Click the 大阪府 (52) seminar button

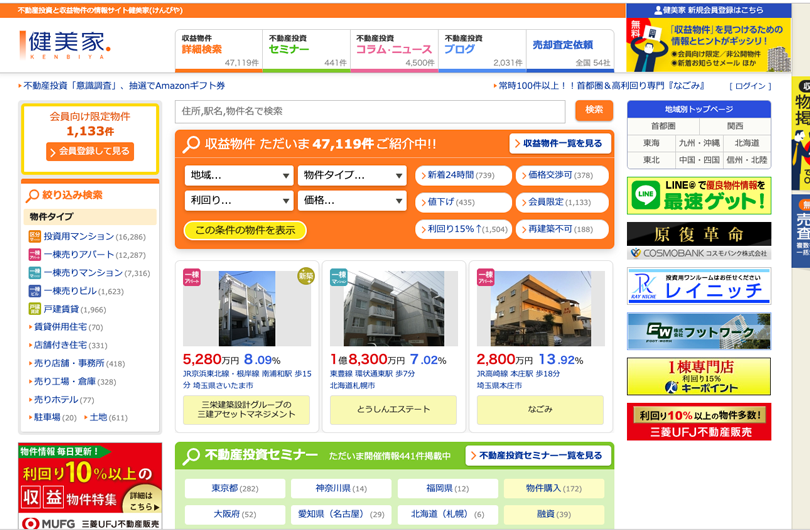(235, 515)
